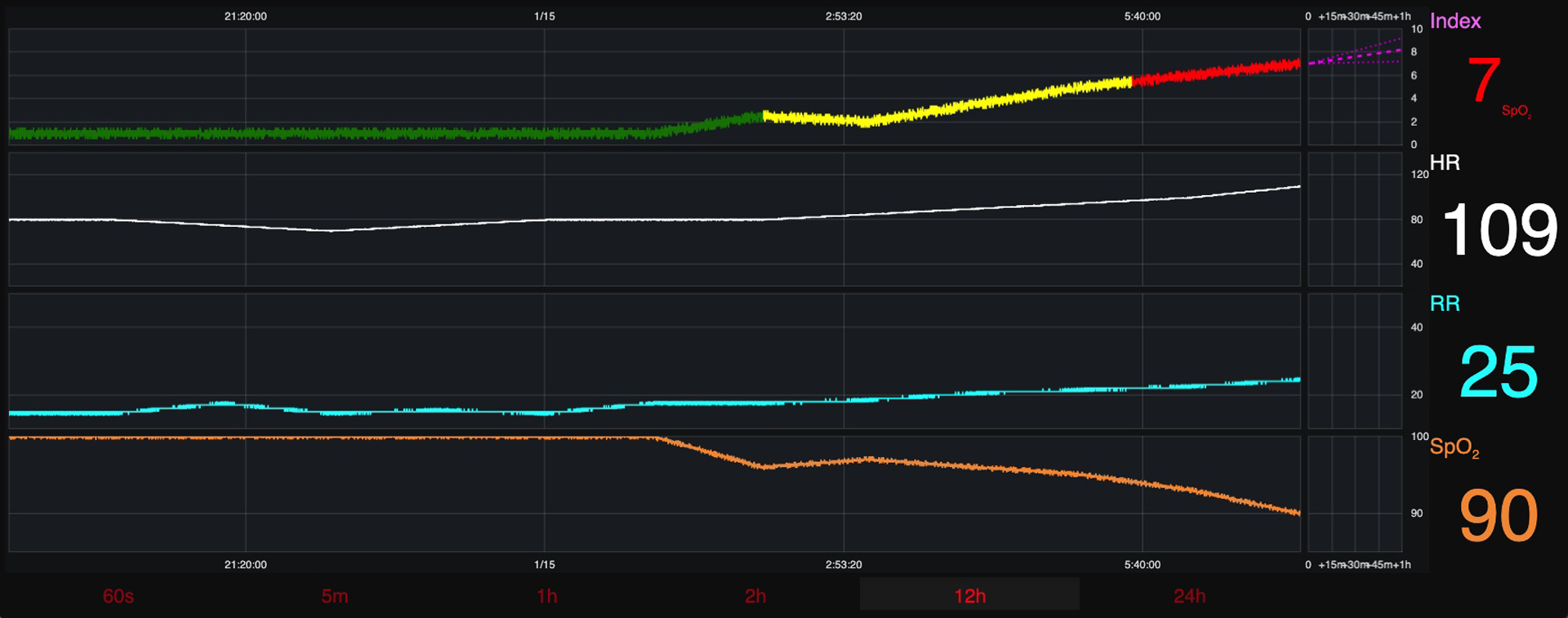
Task: Click 5:40:00 on the top time axis
Action: tap(1143, 16)
